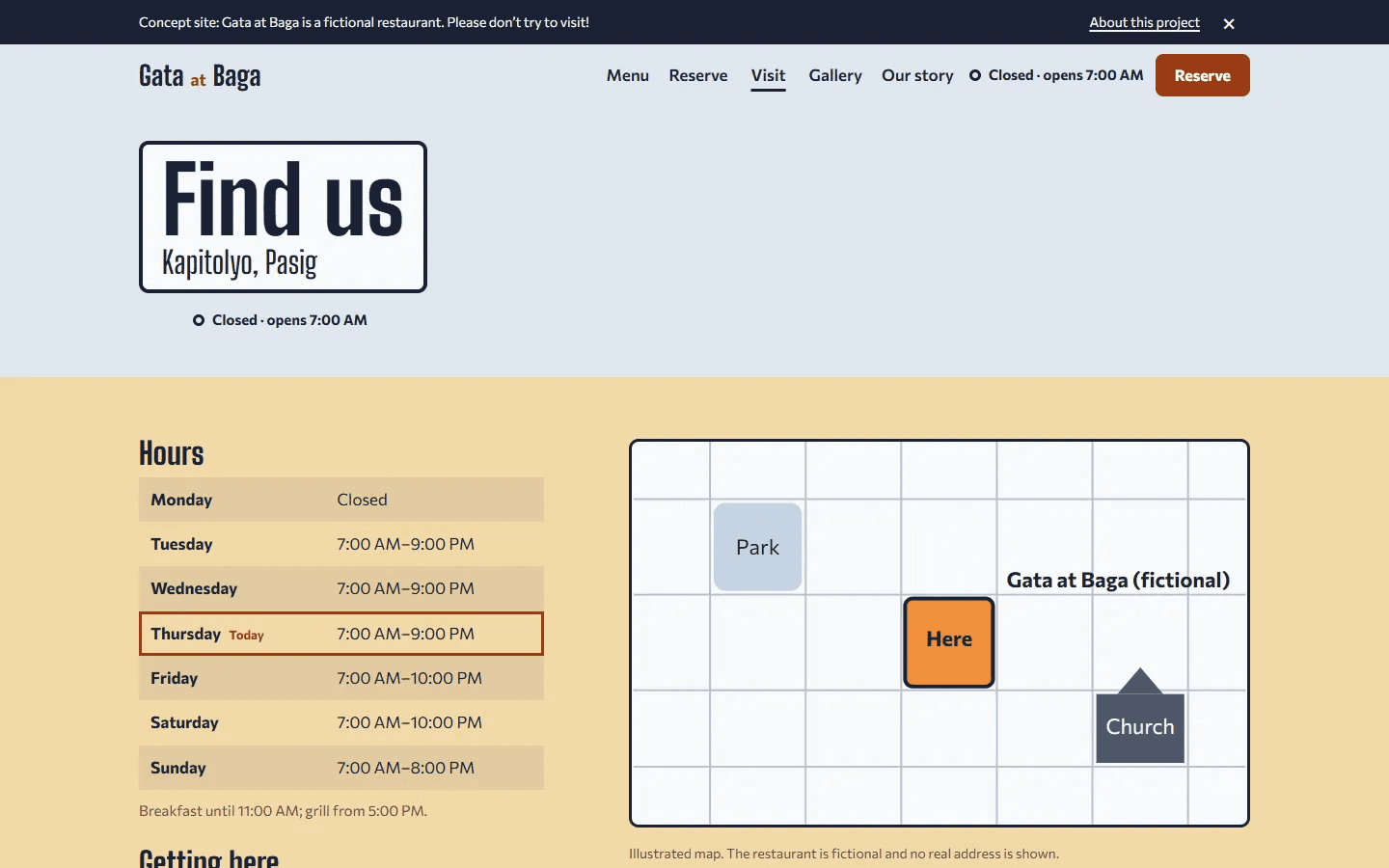
Task: Click the breakfast and grill note
Action: pos(283,811)
